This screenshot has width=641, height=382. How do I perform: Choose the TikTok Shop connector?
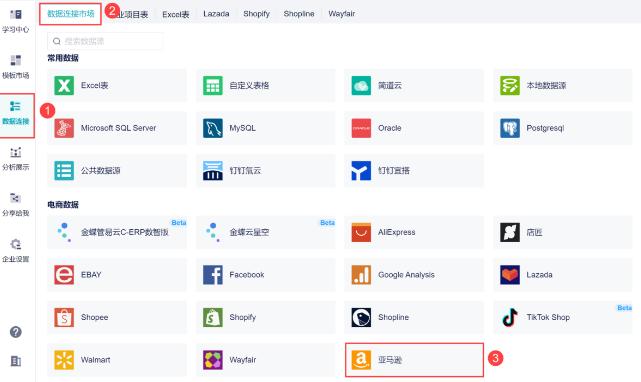coord(563,317)
